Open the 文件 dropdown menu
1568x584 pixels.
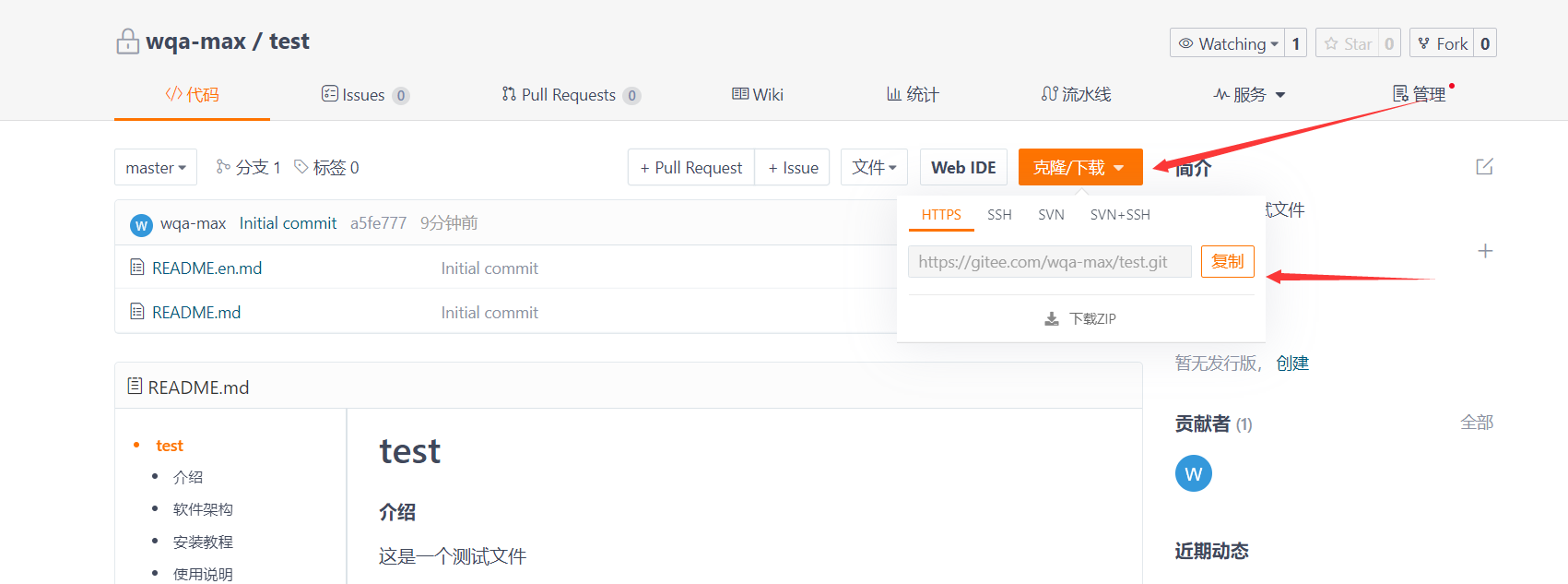[x=874, y=168]
